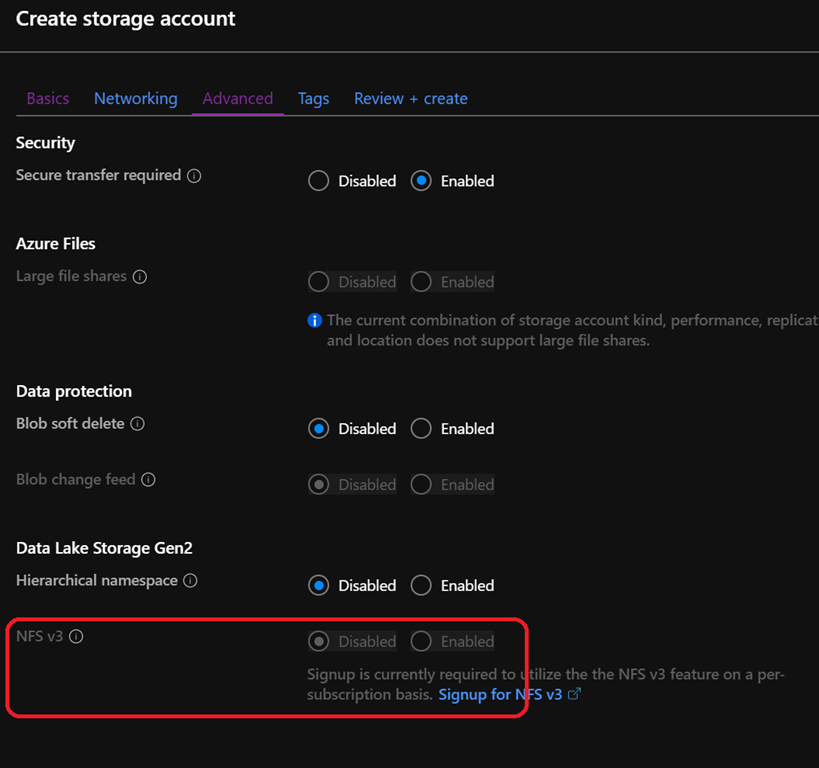Viewport: 819px width, 768px height.
Task: Switch to the Basics tab
Action: click(48, 99)
